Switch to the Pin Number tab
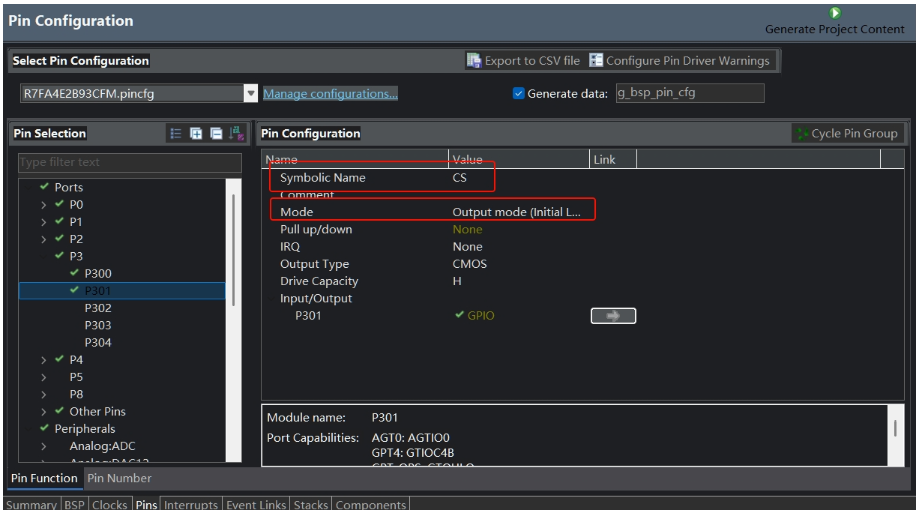Viewport: 921px width, 513px height. pos(119,478)
